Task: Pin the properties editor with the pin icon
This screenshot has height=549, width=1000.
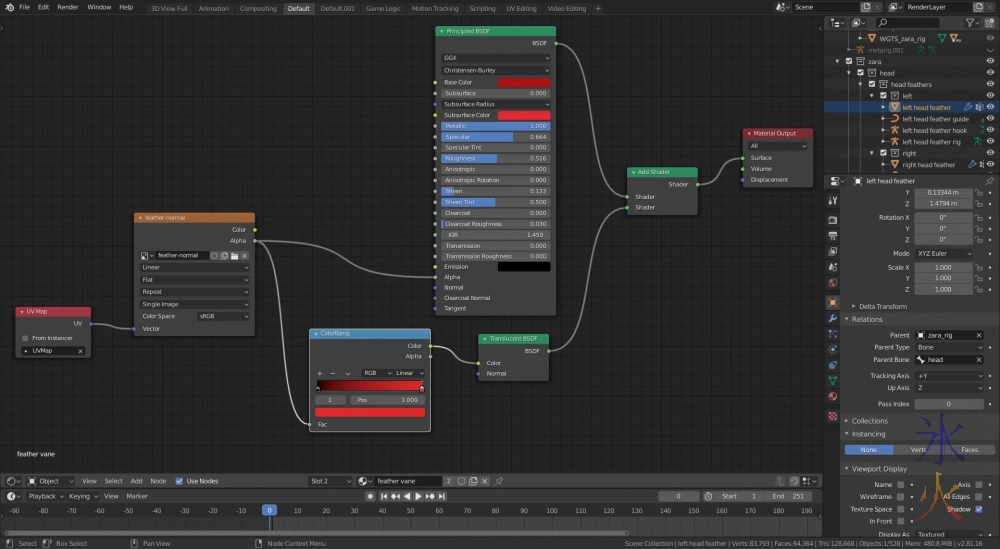Action: [988, 181]
